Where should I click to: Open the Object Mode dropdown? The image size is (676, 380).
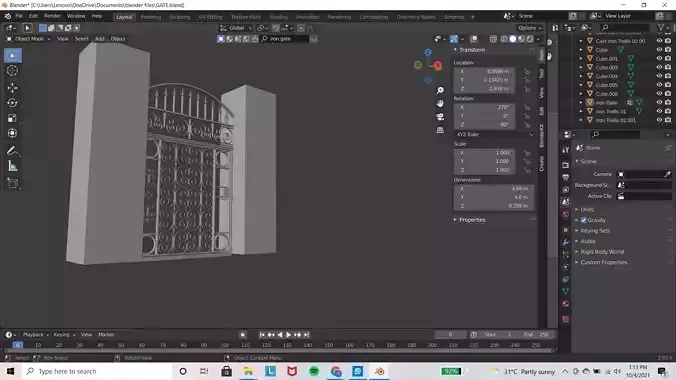(28, 39)
